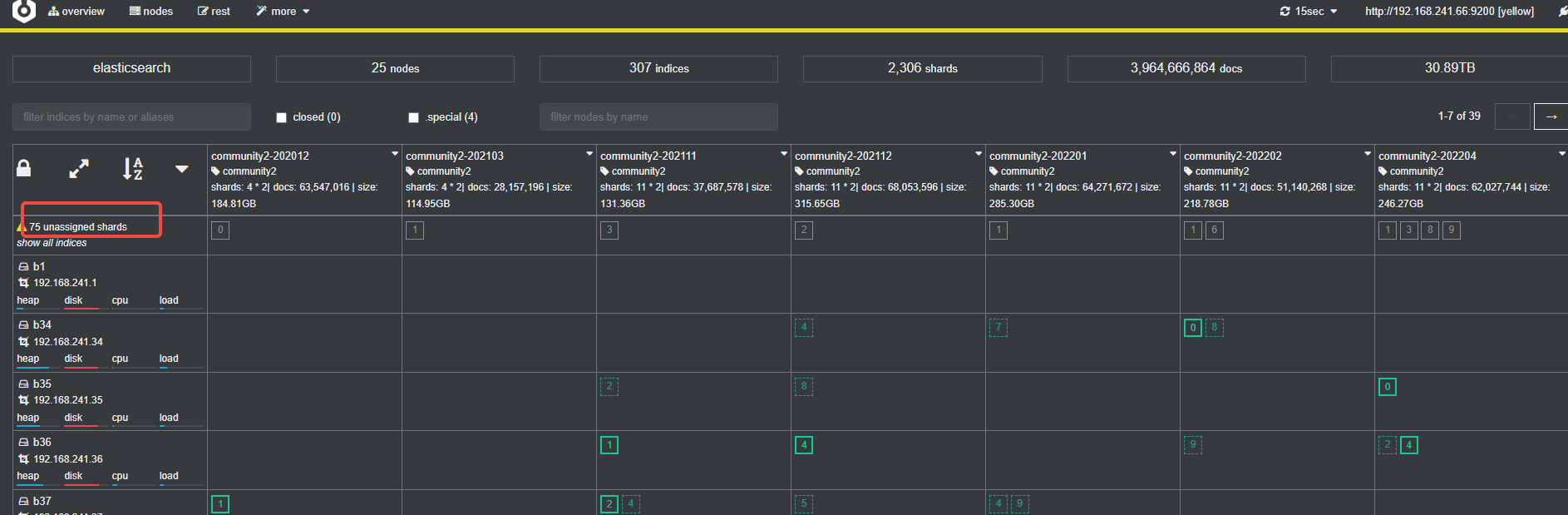Open the nodes tab

tap(151, 12)
